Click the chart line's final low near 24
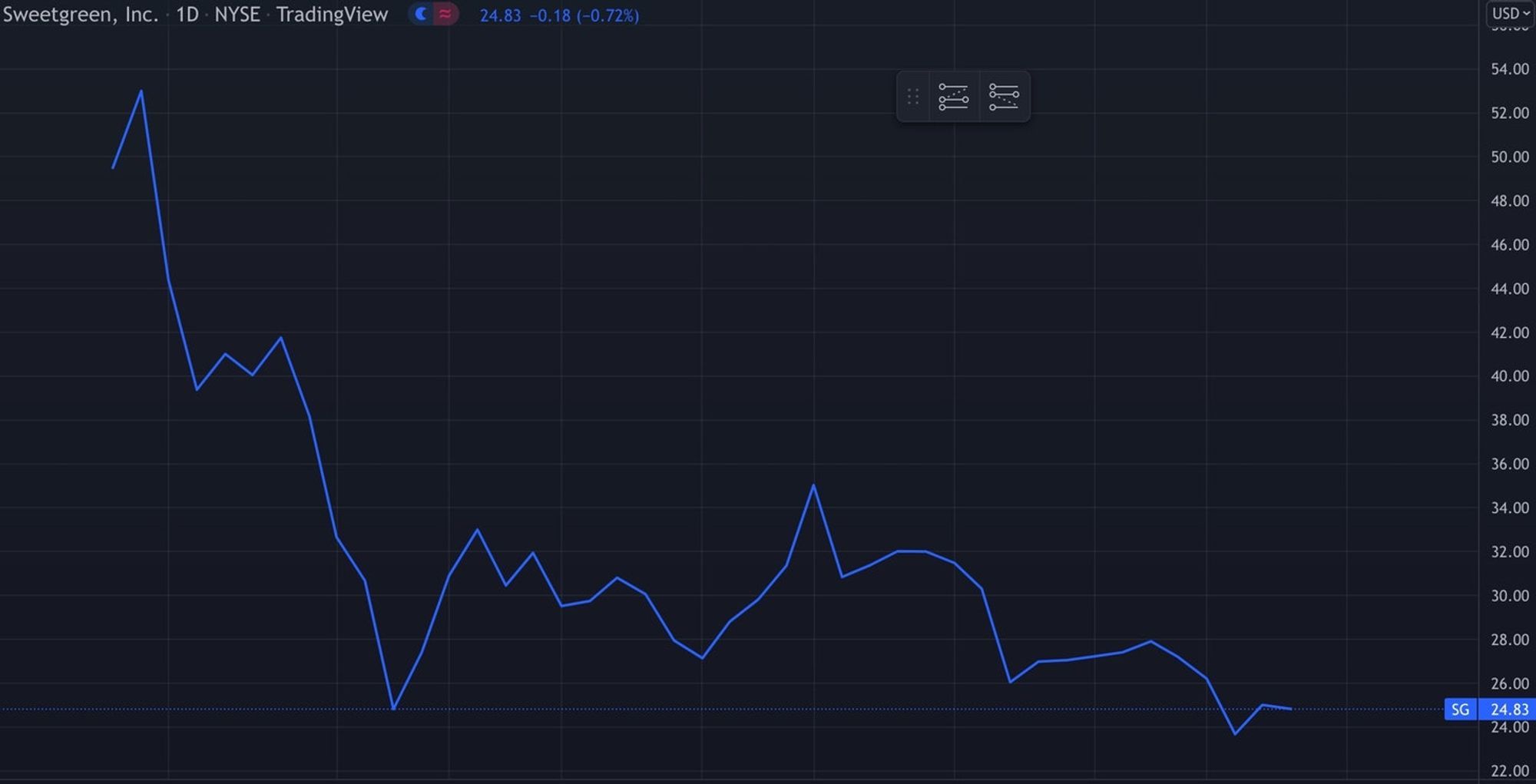This screenshot has height=784, width=1536. [1235, 734]
